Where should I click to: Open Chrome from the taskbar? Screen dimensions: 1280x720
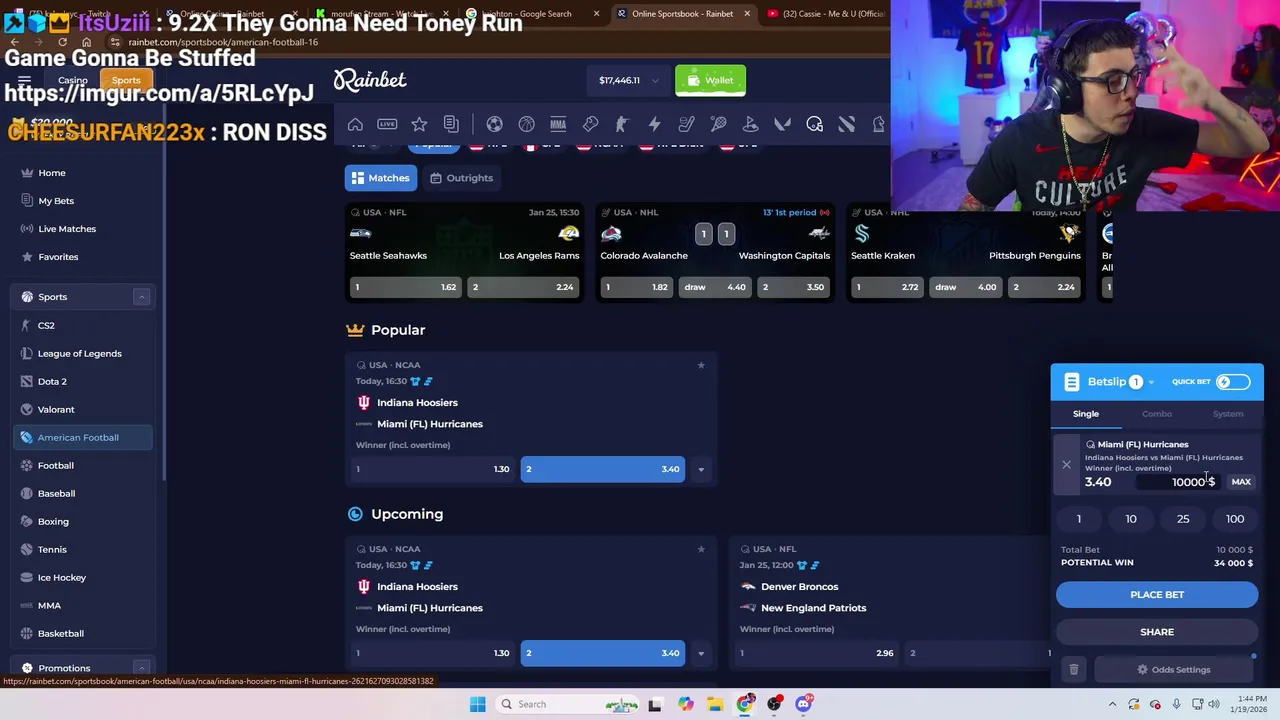[x=744, y=704]
